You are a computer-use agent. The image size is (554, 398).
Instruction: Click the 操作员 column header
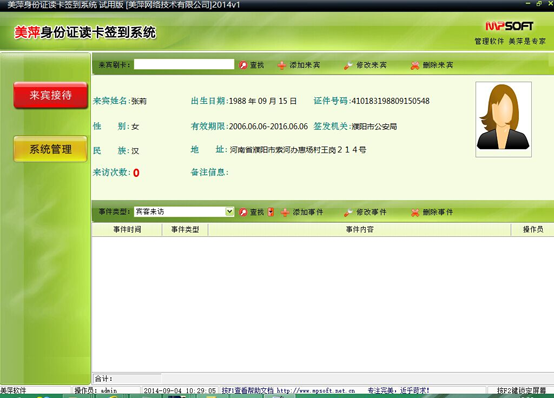click(x=532, y=230)
